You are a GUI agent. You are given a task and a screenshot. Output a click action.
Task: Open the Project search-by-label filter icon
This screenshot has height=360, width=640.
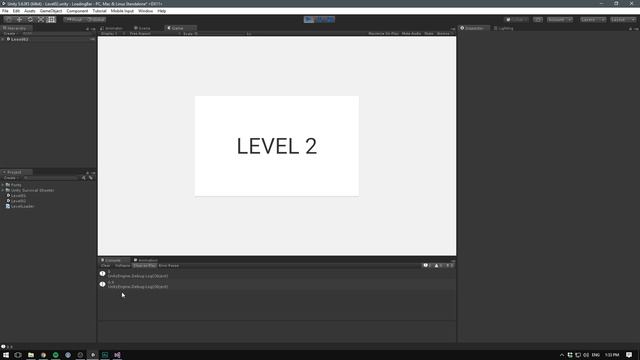(91, 178)
